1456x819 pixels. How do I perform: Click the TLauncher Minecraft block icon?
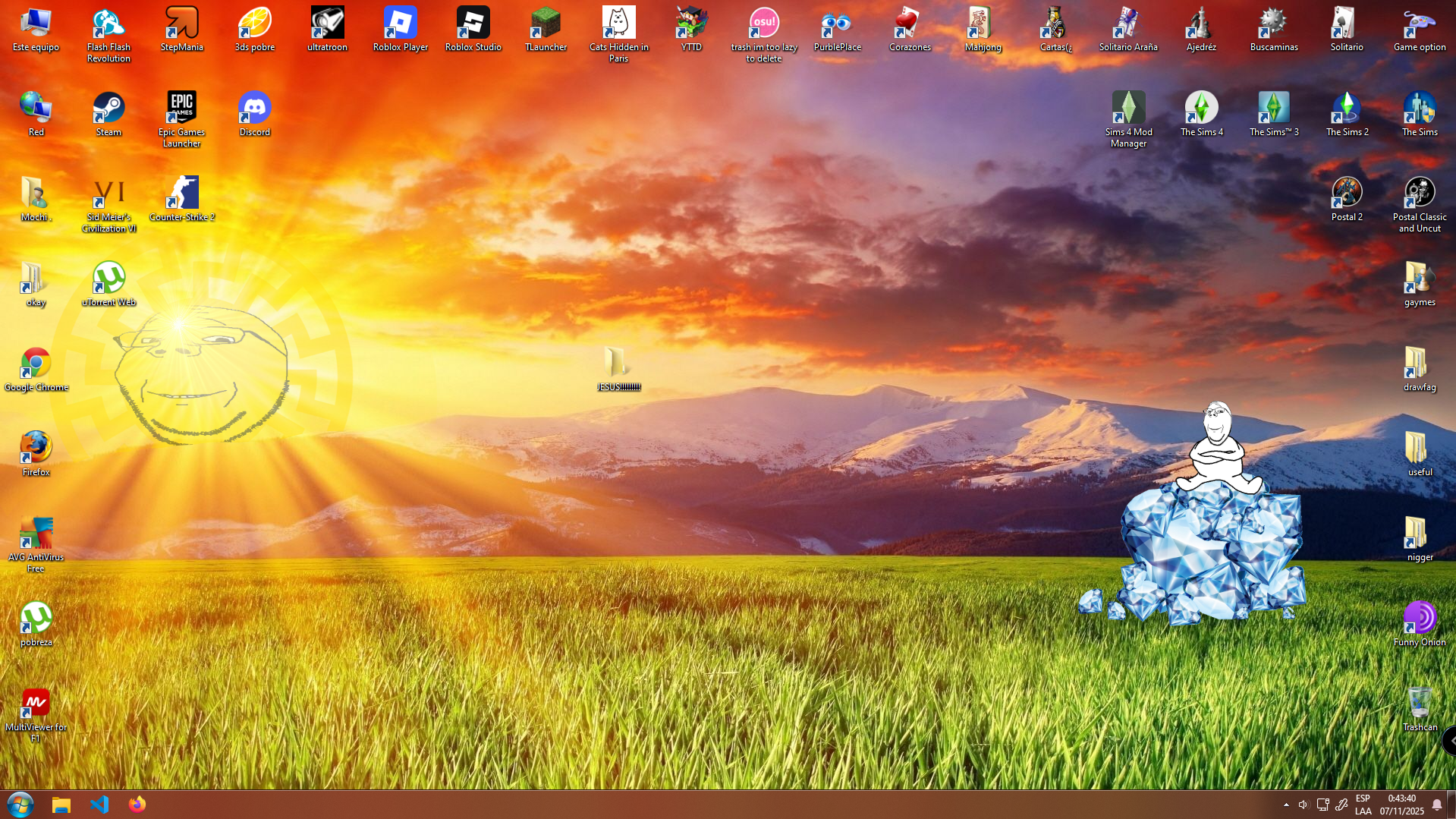tap(546, 24)
